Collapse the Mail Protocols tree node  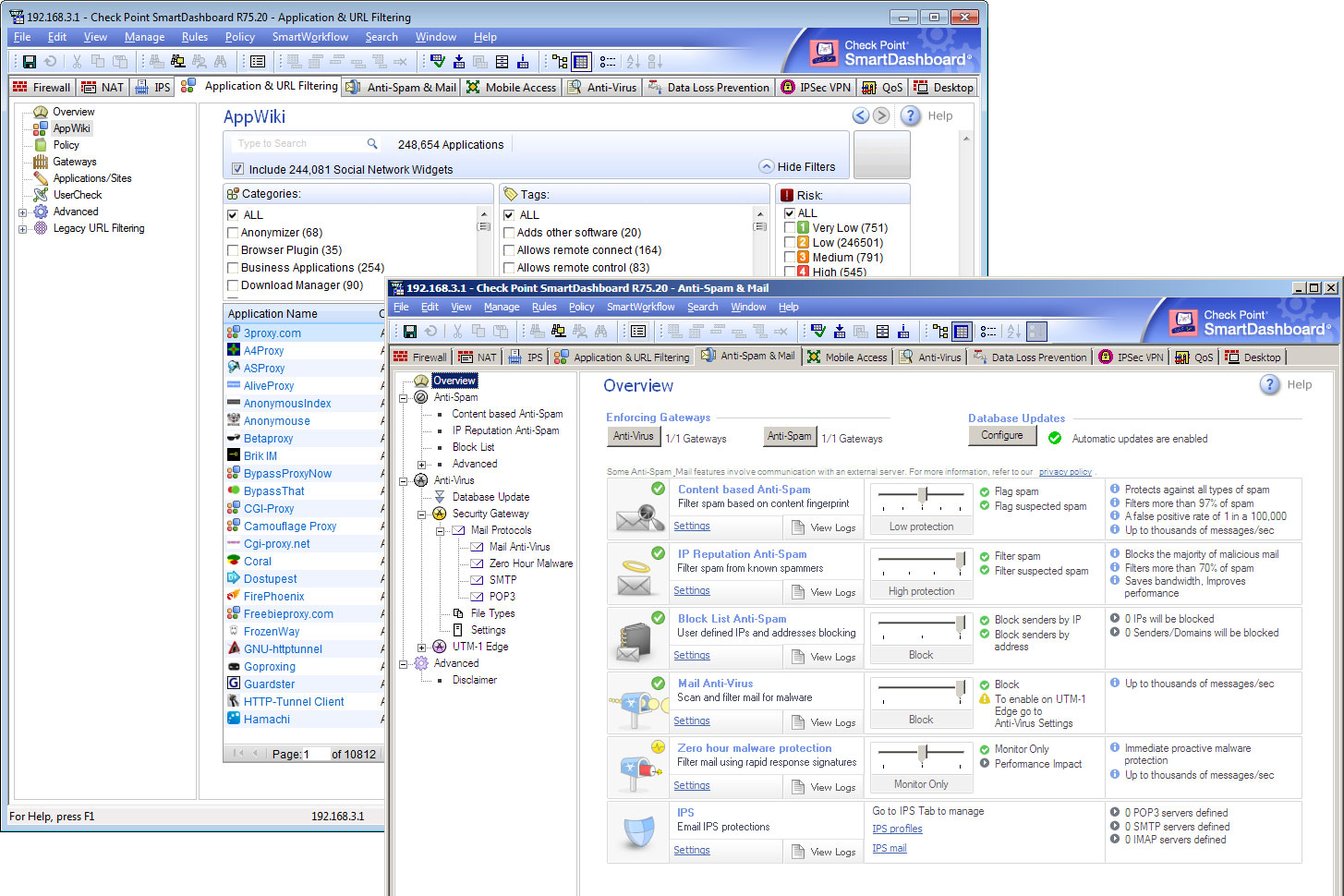point(441,531)
